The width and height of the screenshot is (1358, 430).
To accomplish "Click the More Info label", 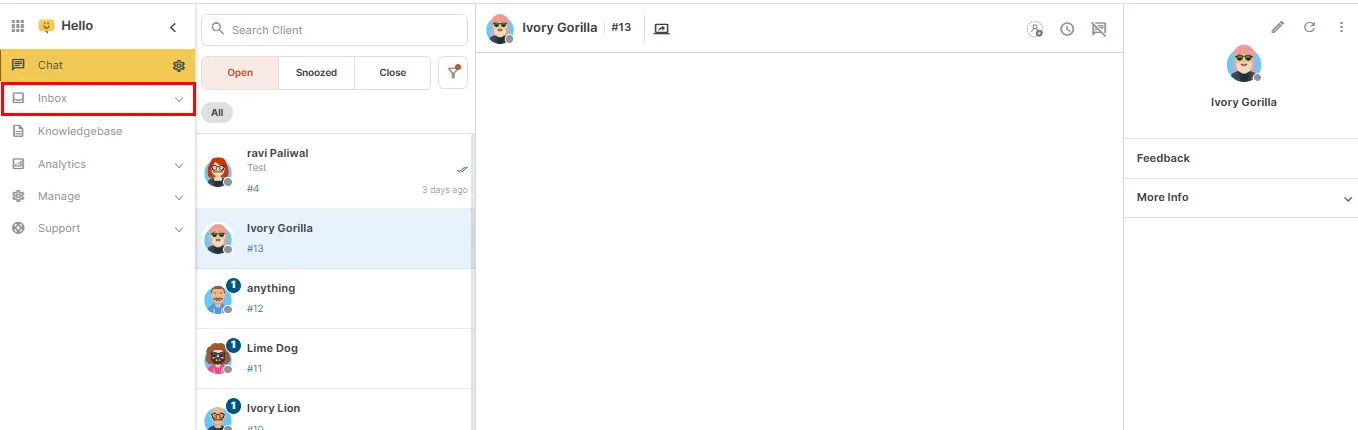I will (x=1162, y=197).
